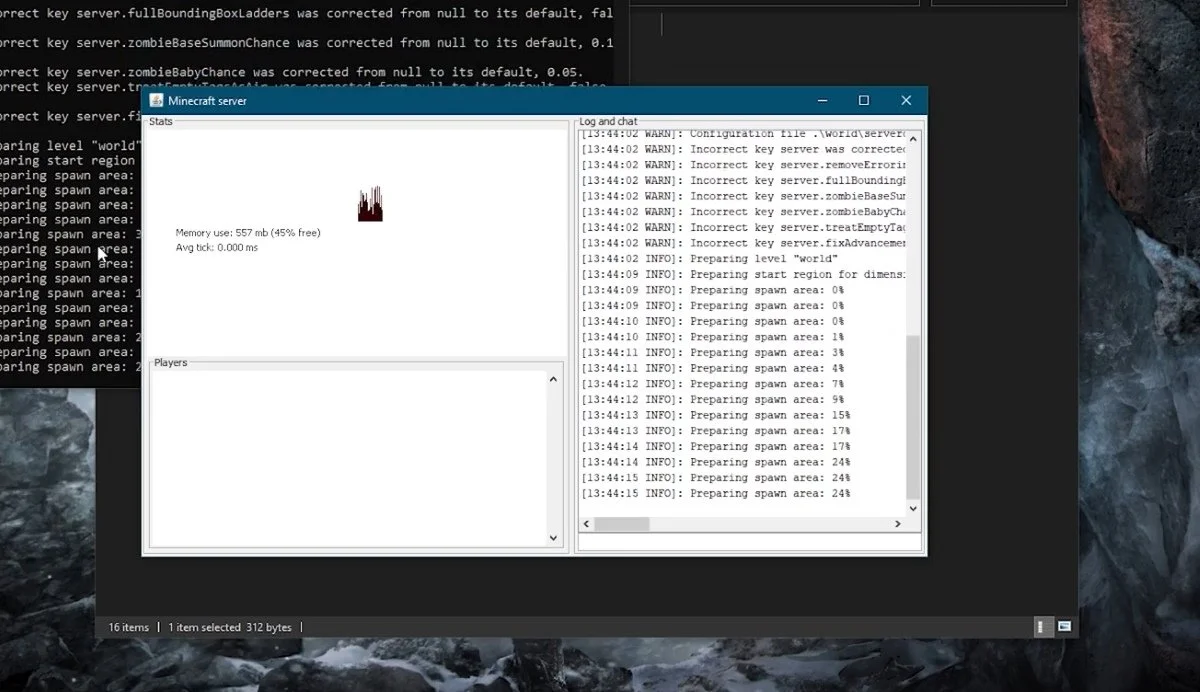Screen dimensions: 1200x692
Task: Select log line 'Preparing spawn area: 4%'
Action: click(x=713, y=368)
